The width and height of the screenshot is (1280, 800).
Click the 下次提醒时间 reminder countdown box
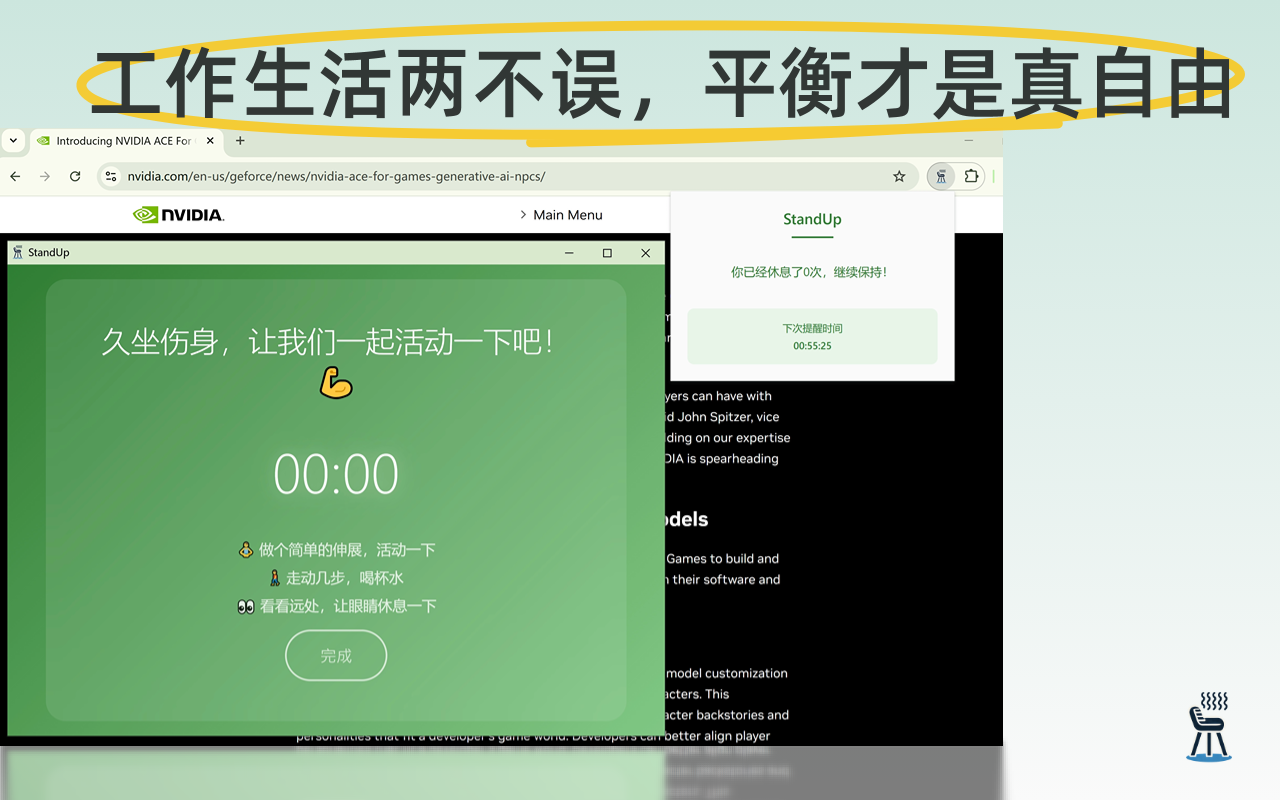pos(811,335)
